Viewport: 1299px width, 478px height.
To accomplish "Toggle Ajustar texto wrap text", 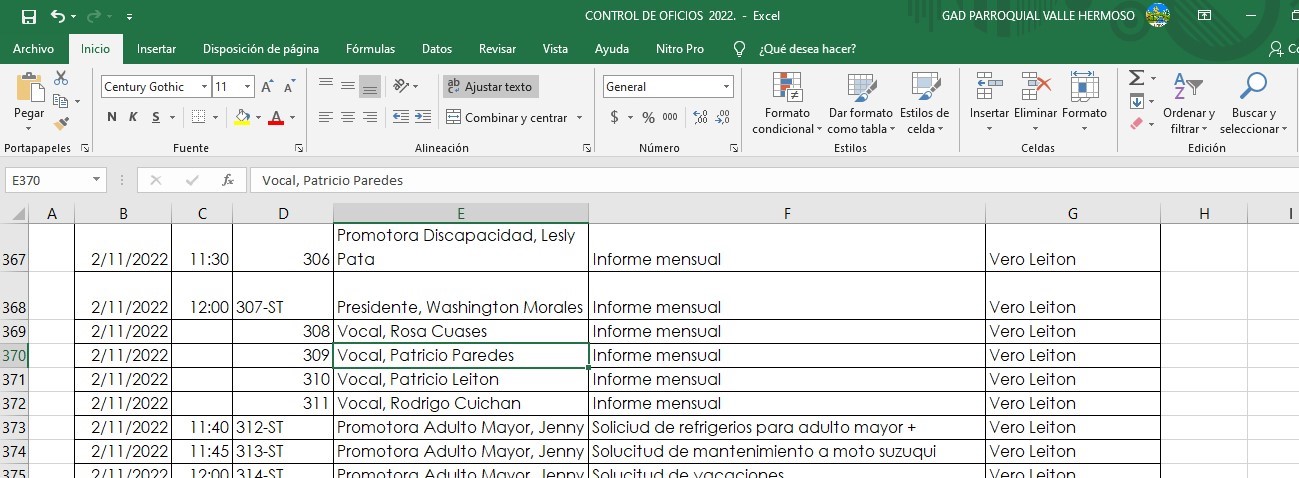I will pos(490,87).
